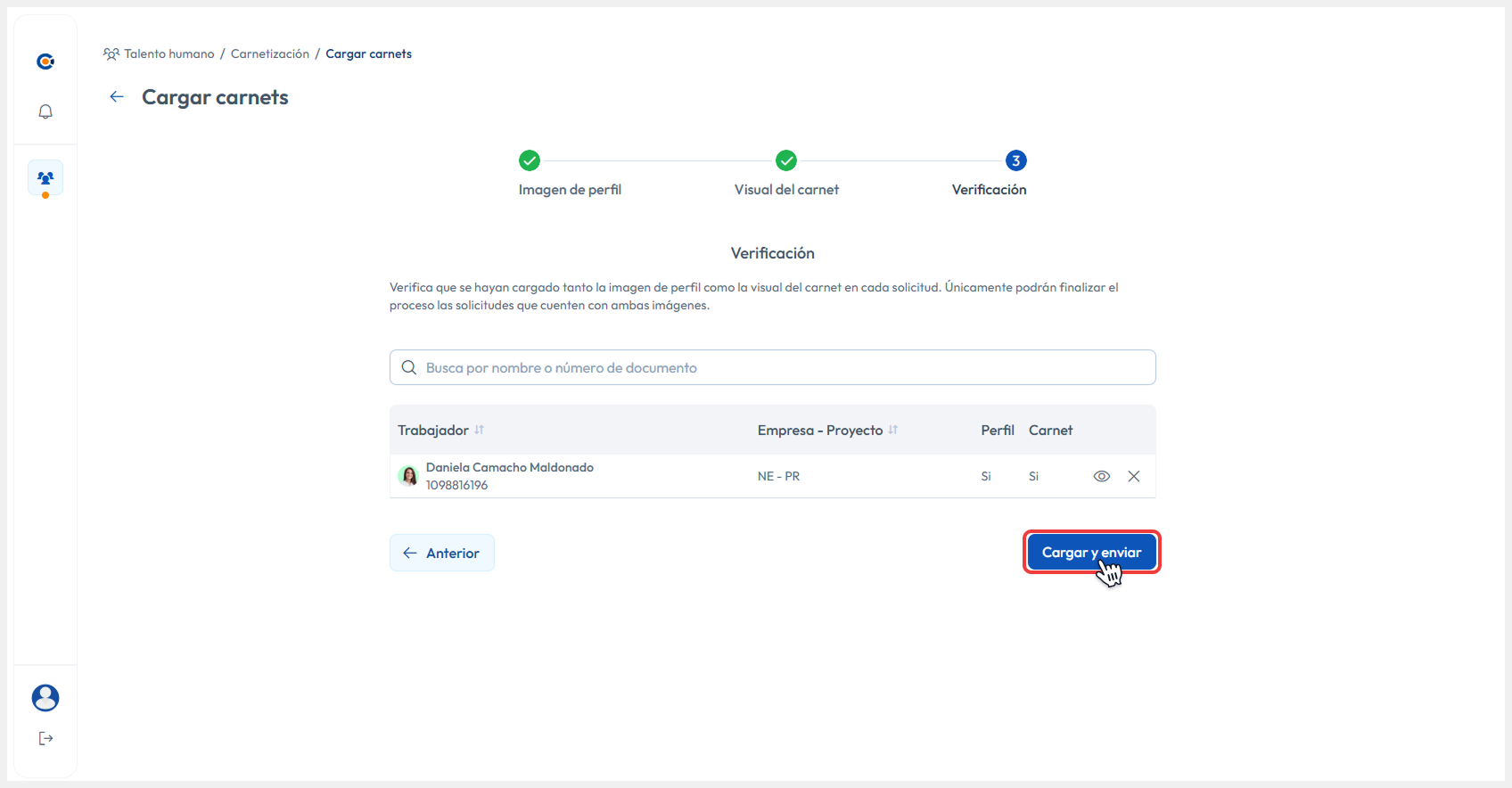Image resolution: width=1512 pixels, height=788 pixels.
Task: Sort by Empresa - Proyecto column
Action: (x=892, y=430)
